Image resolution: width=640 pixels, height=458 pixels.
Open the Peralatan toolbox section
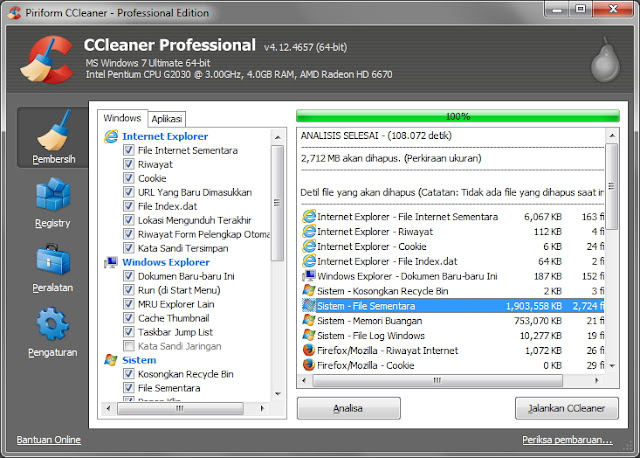[53, 268]
